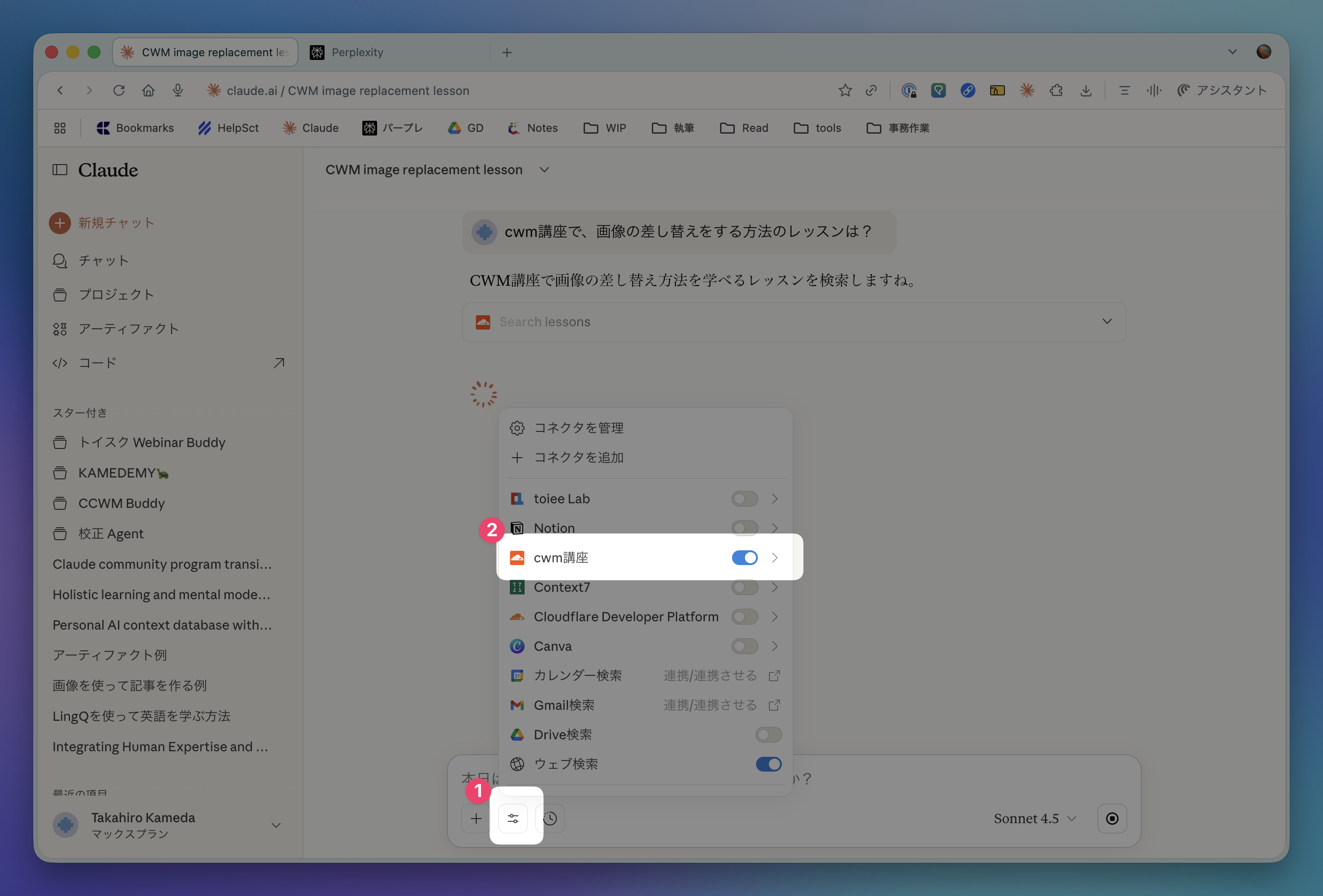Screen dimensions: 1323x896
Task: Click the microphone icon in address bar
Action: point(177,90)
